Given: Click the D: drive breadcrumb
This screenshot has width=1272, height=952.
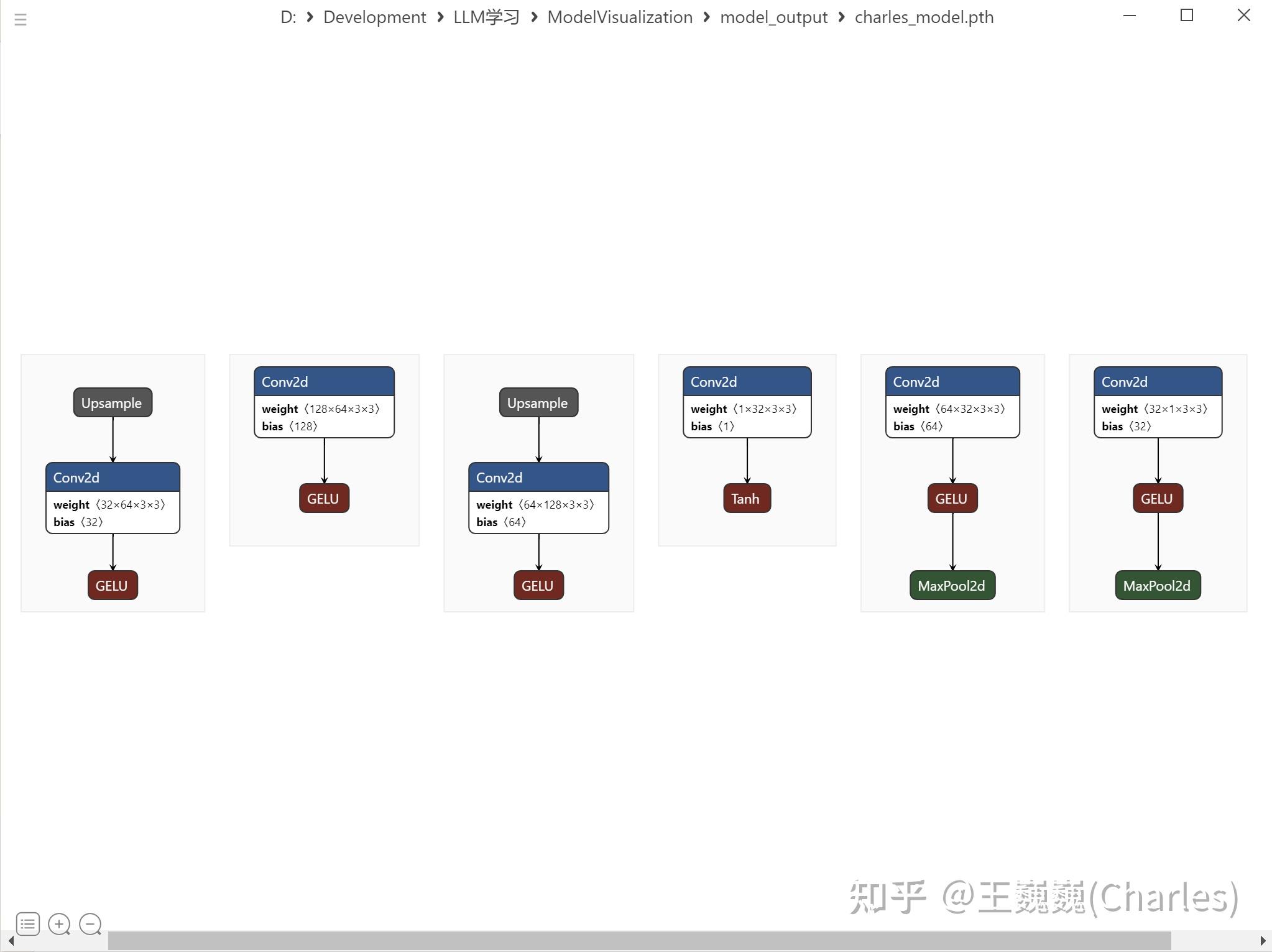Looking at the screenshot, I should [x=288, y=17].
